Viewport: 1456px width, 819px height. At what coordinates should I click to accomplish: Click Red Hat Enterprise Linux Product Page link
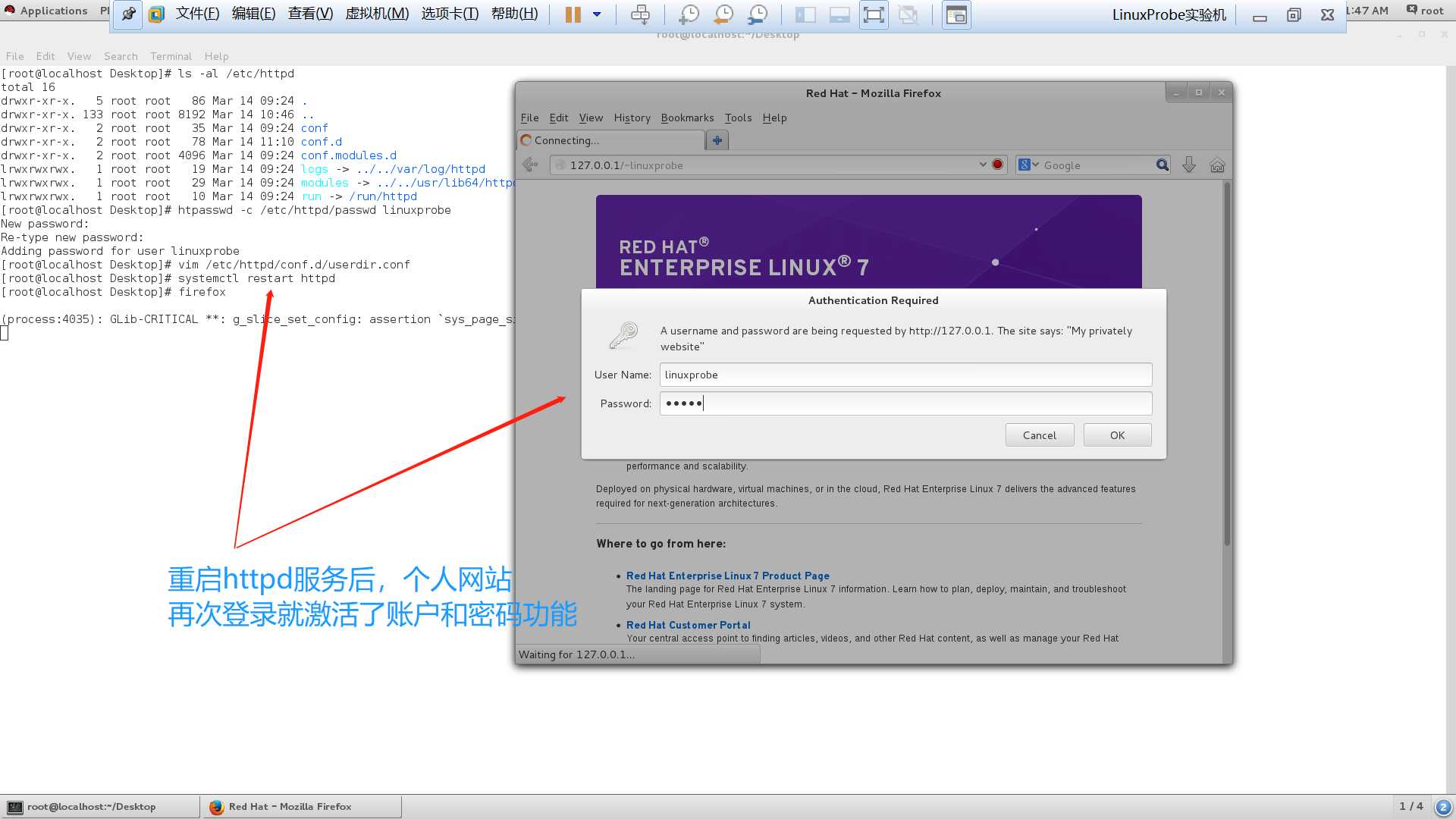[728, 575]
